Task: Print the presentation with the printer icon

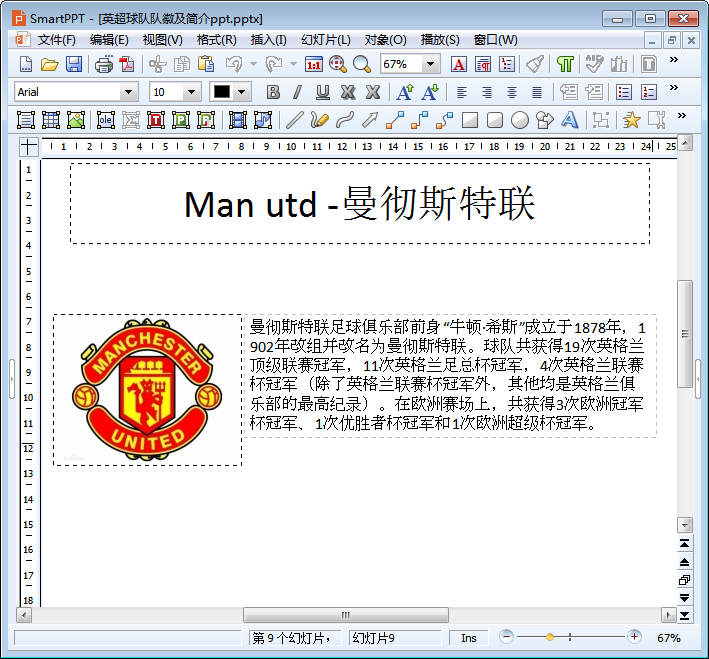Action: click(x=104, y=64)
